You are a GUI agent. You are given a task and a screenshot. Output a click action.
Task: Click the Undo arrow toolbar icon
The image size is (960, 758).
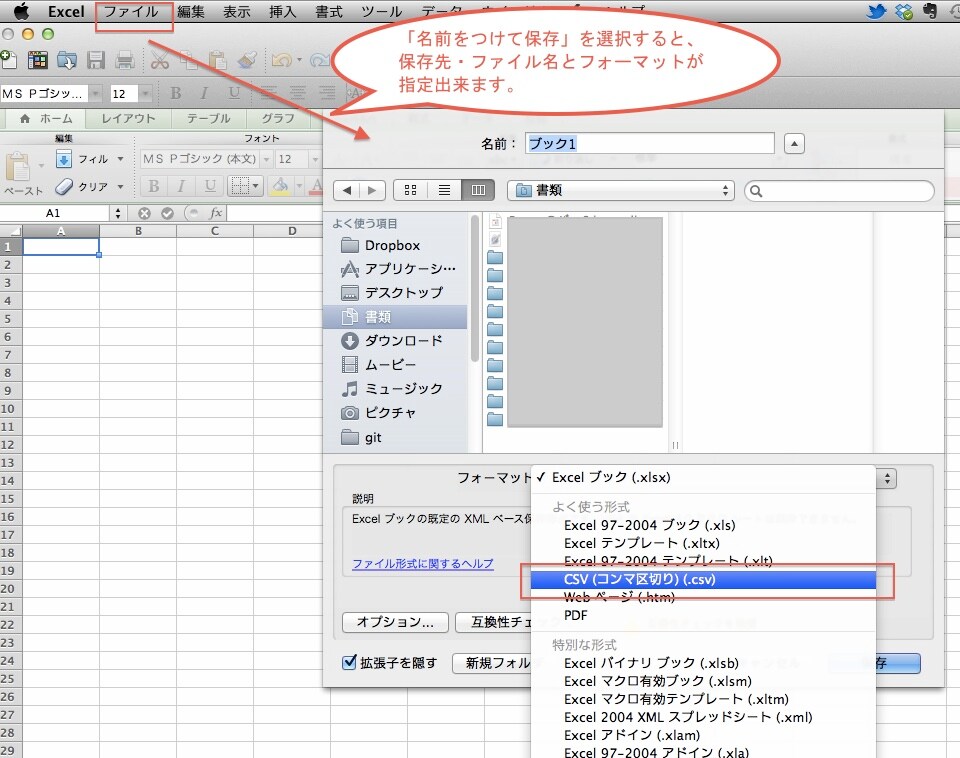click(282, 60)
